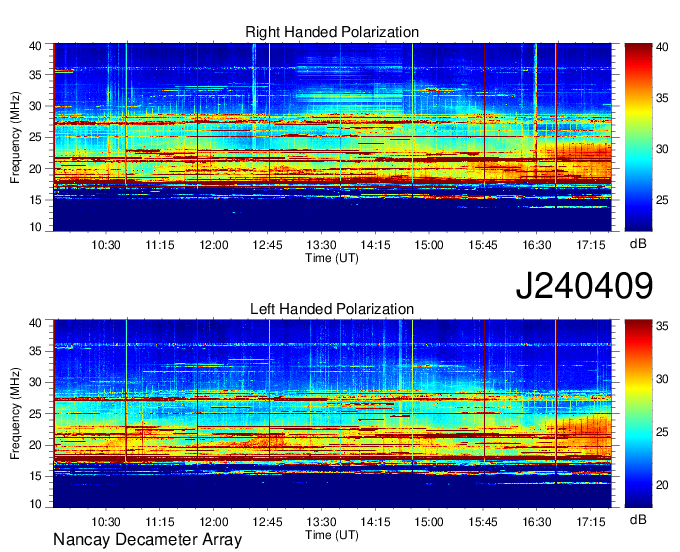Viewport: 680px width, 552px height.
Task: Click the 13:30 time tick under the lower plot
Action: click(321, 522)
